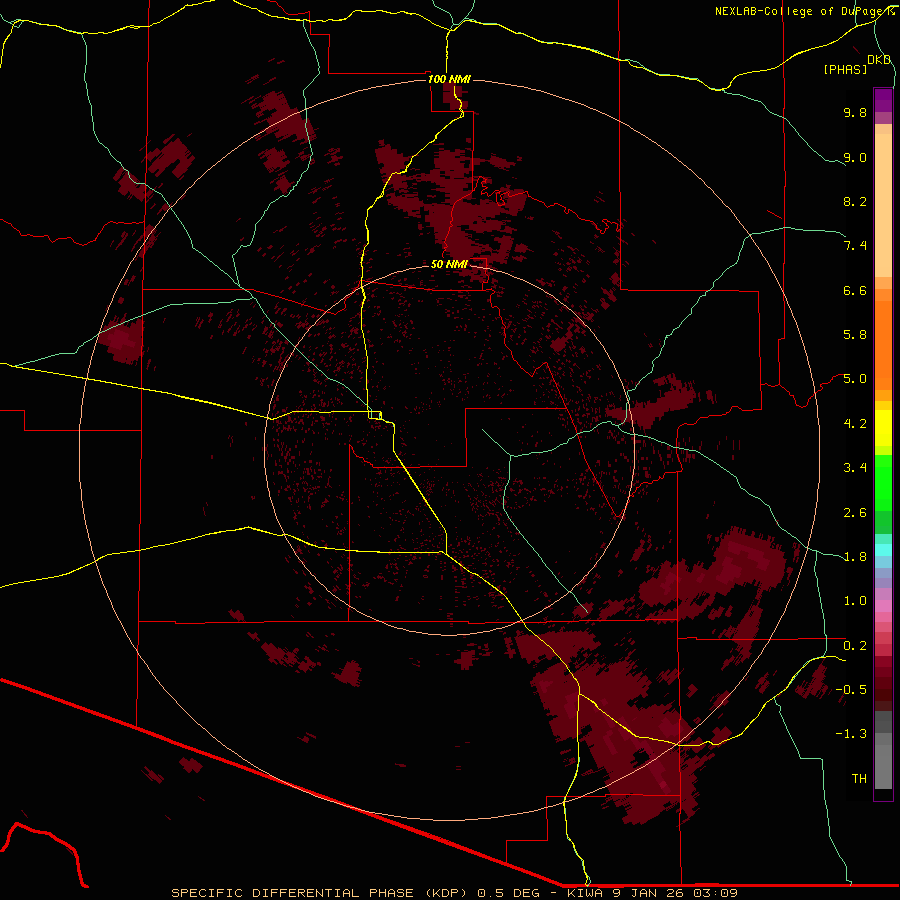The height and width of the screenshot is (900, 900).
Task: Select the 8.2 value on the color scale
Action: pyautogui.click(x=855, y=201)
